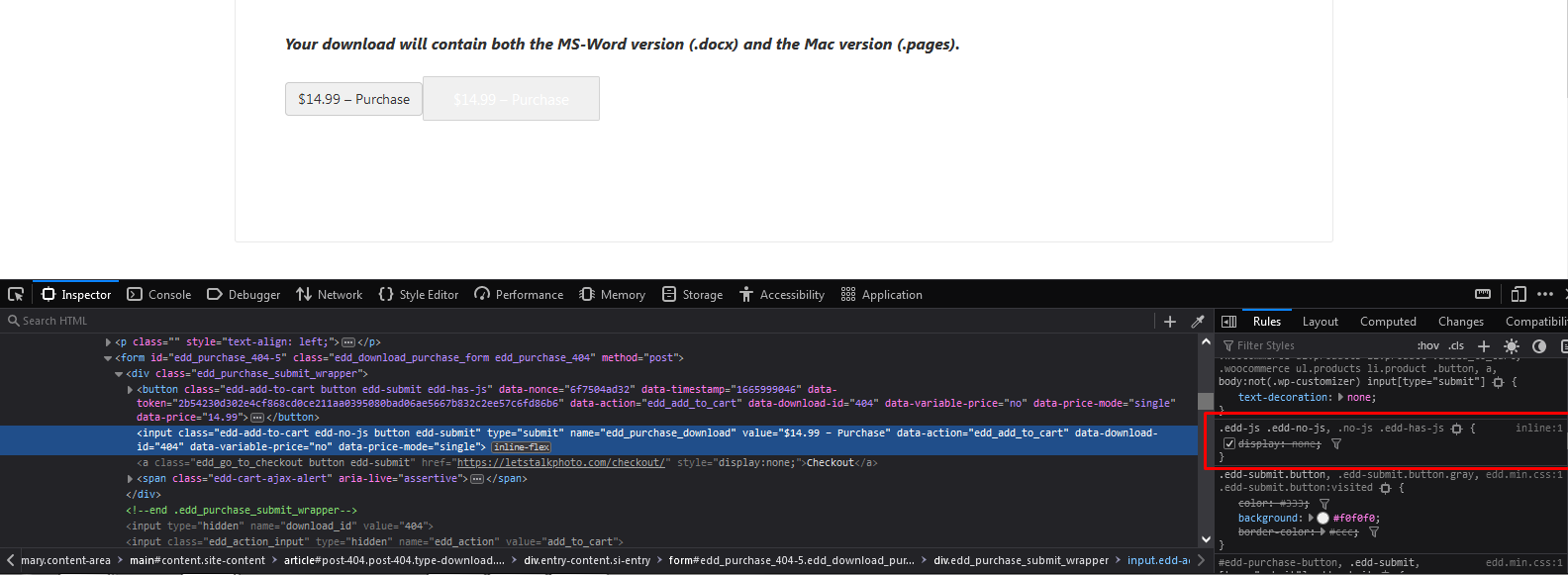Open the Accessibility panel
The width and height of the screenshot is (1568, 575).
point(782,294)
